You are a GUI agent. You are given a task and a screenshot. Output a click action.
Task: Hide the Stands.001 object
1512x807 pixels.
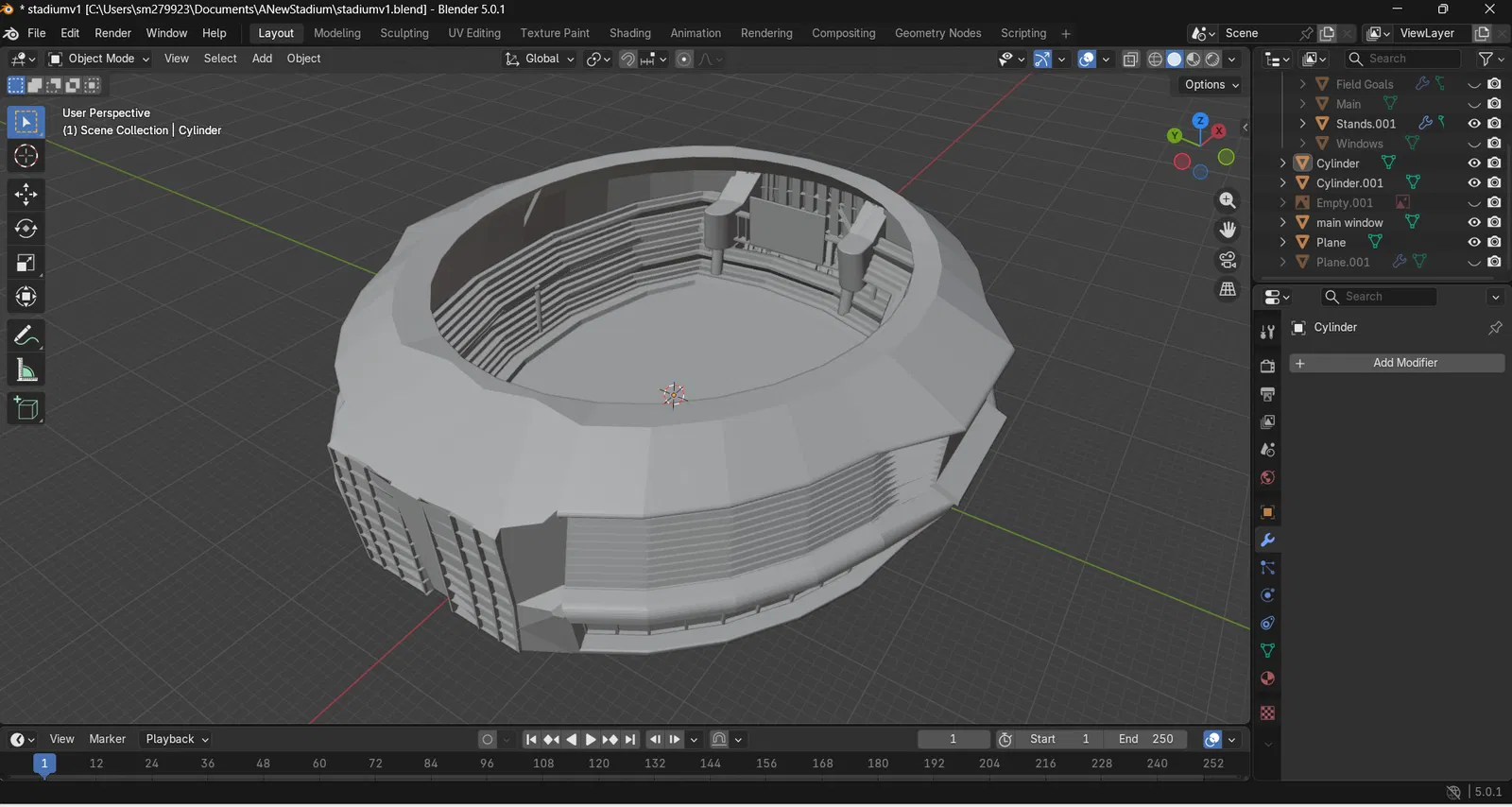click(x=1473, y=124)
